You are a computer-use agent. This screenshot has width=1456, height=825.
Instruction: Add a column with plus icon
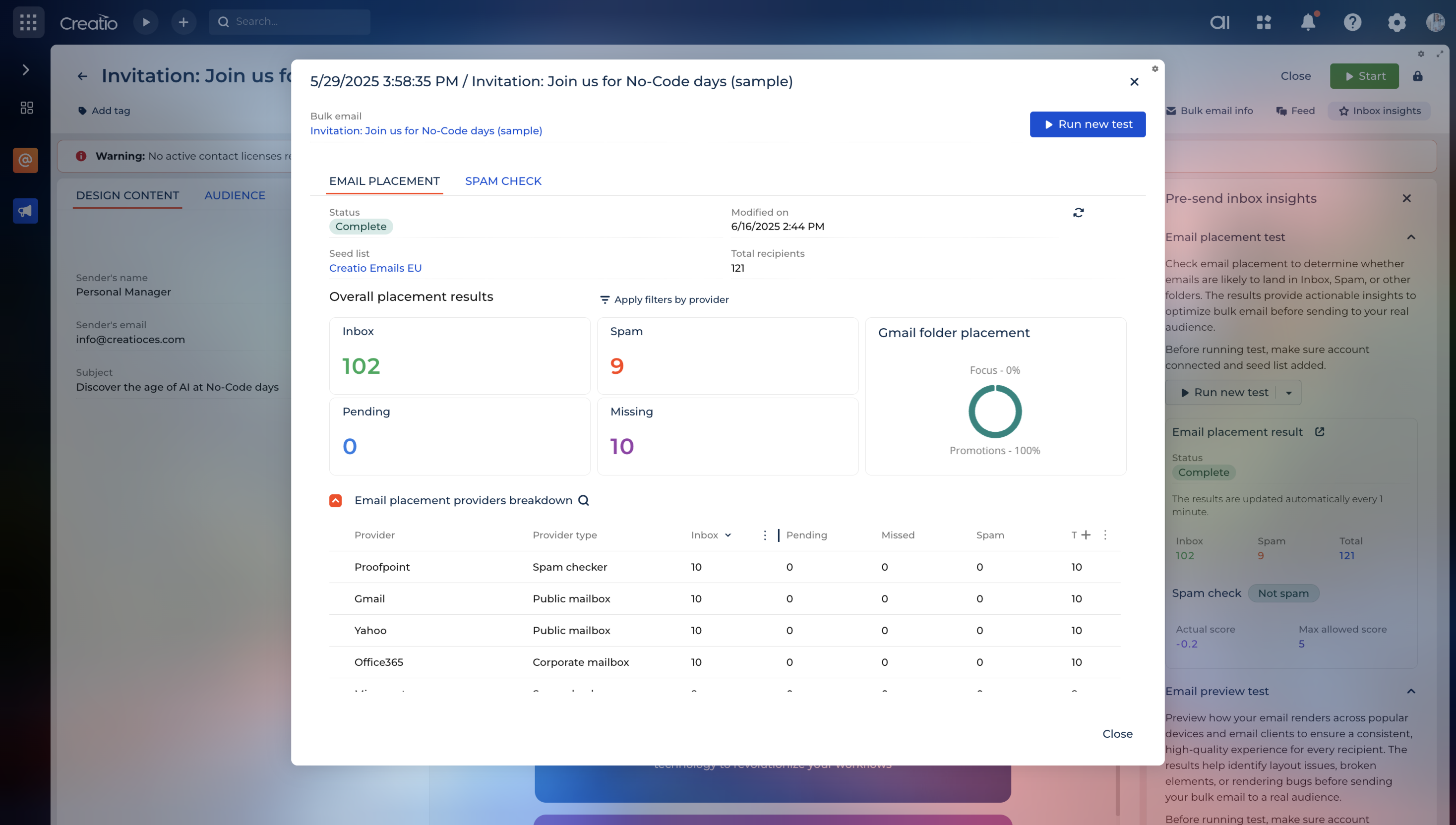[1086, 535]
